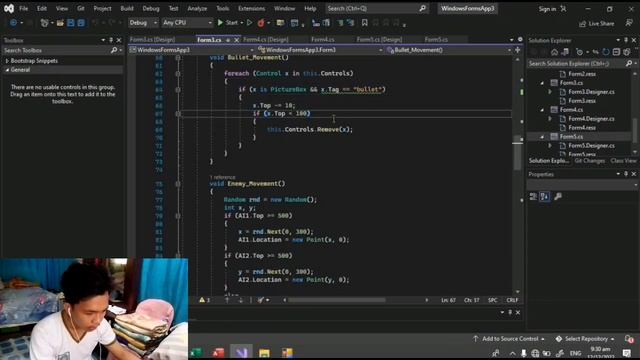640x360 pixels.
Task: Click the notifications bell in status bar
Action: pyautogui.click(x=629, y=339)
